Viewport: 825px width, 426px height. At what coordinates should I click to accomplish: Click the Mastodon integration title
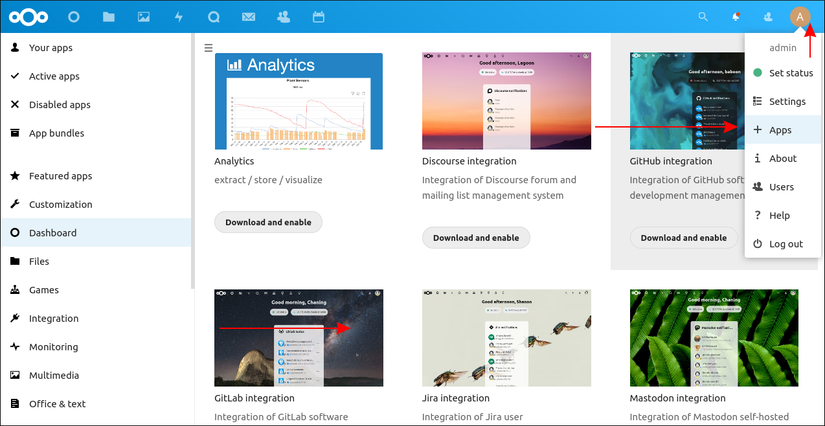point(678,398)
